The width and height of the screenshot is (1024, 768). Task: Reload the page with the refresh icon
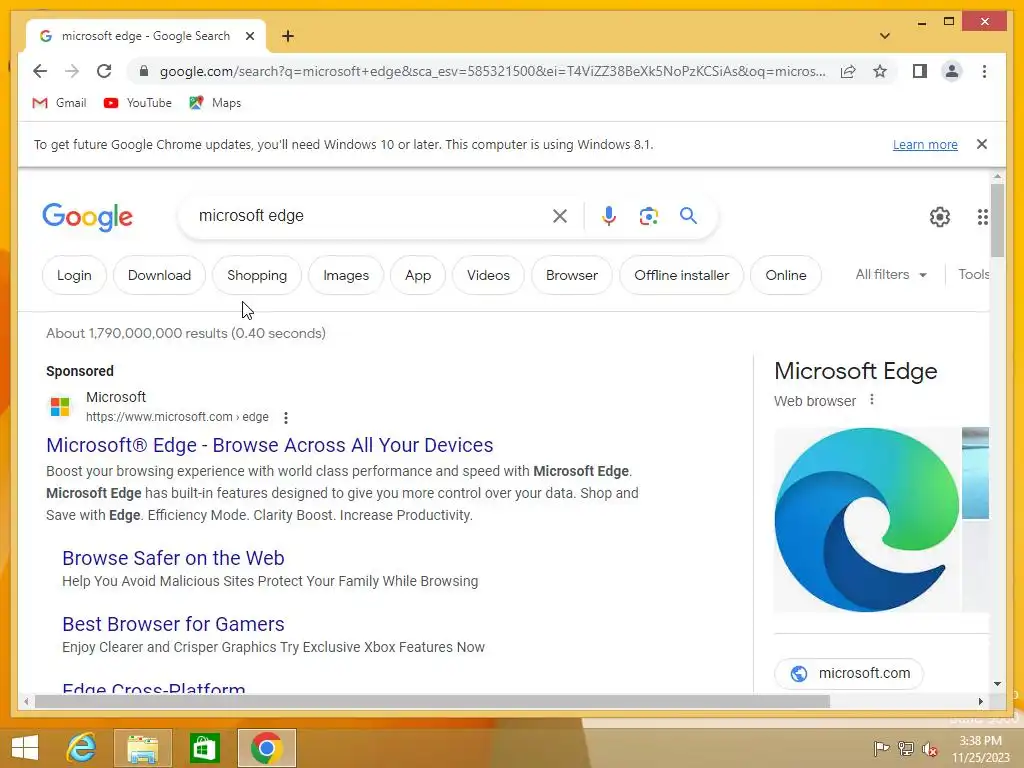(104, 71)
